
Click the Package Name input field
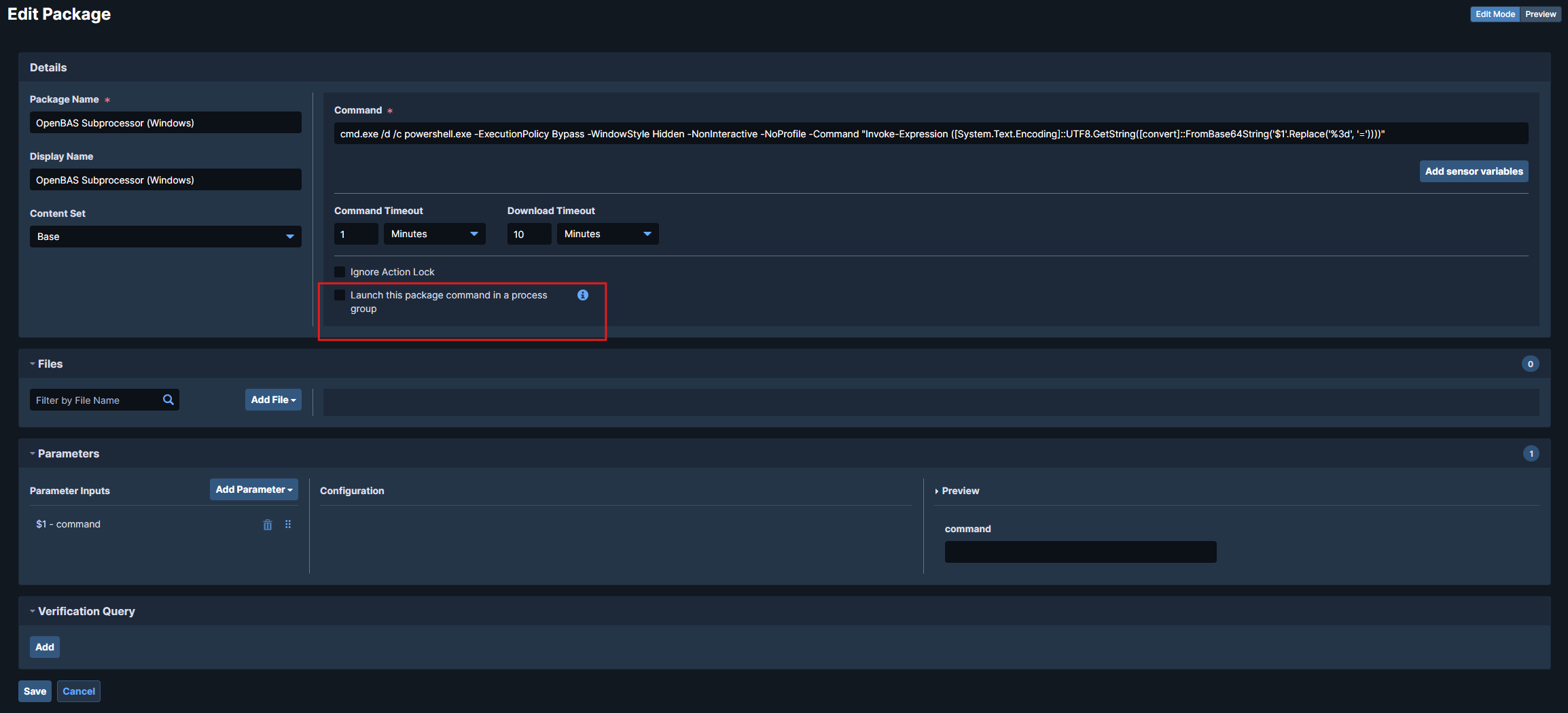(165, 123)
